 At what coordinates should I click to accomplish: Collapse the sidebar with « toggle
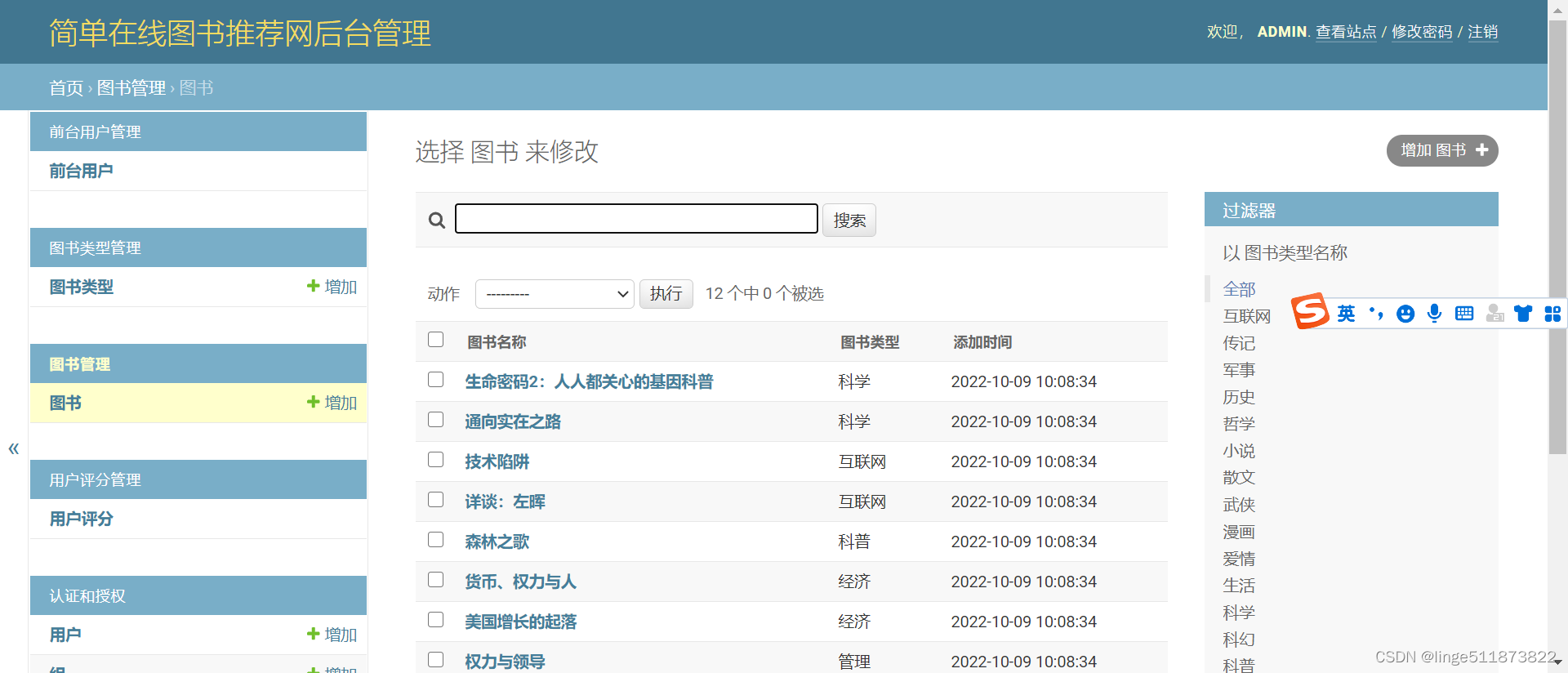point(14,448)
